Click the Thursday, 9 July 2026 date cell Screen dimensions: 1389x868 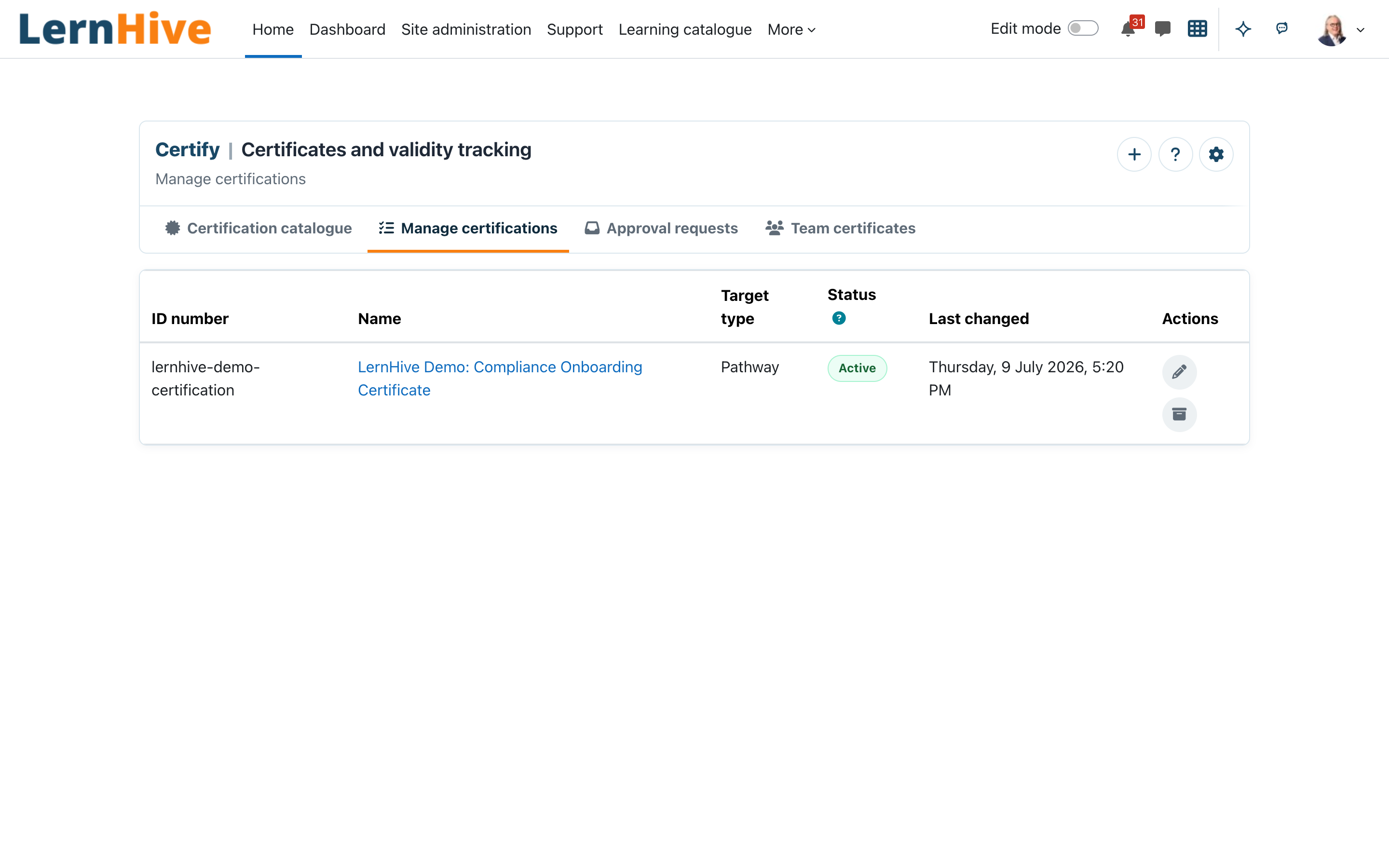1026,379
